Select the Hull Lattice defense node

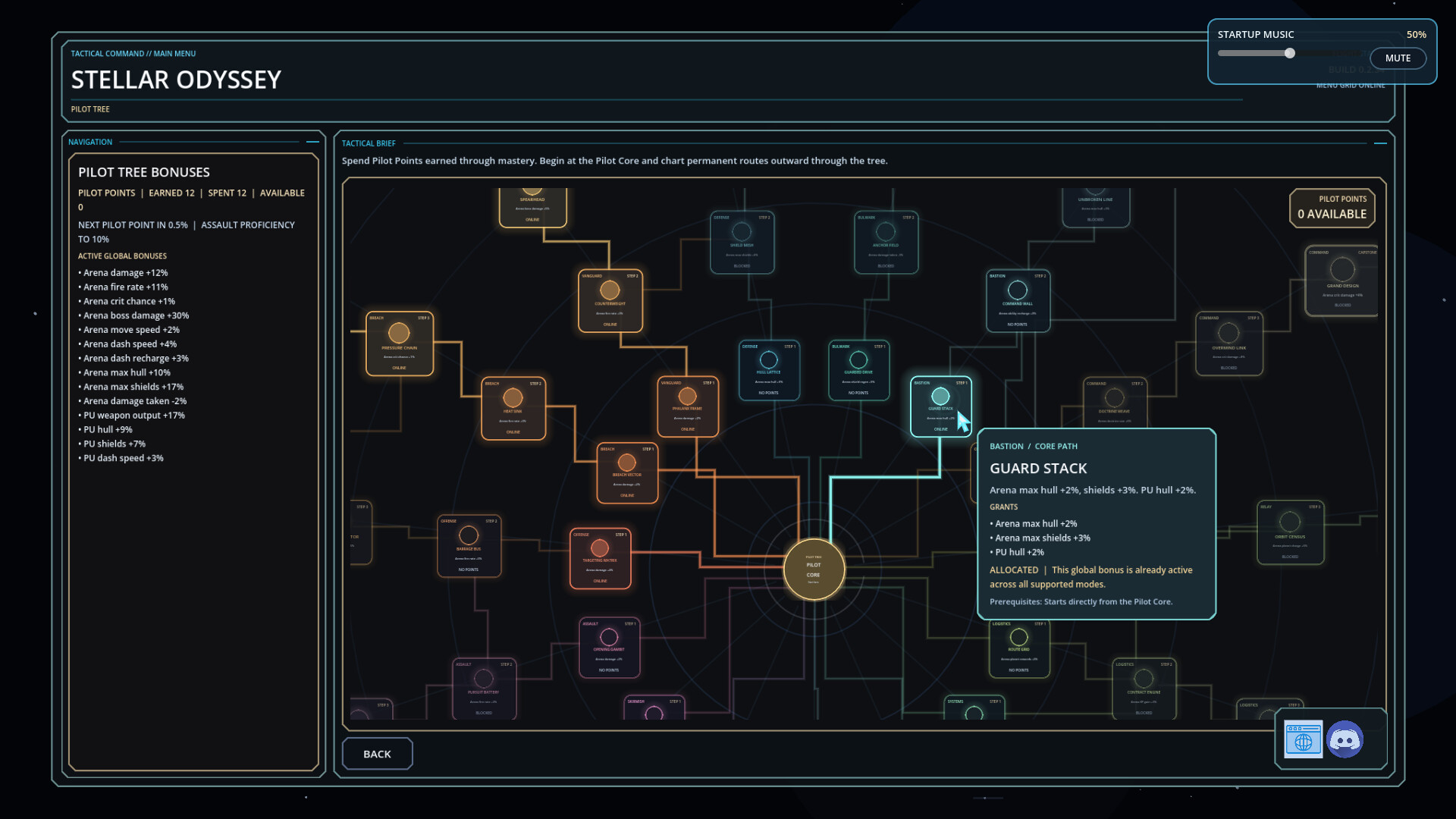(769, 370)
